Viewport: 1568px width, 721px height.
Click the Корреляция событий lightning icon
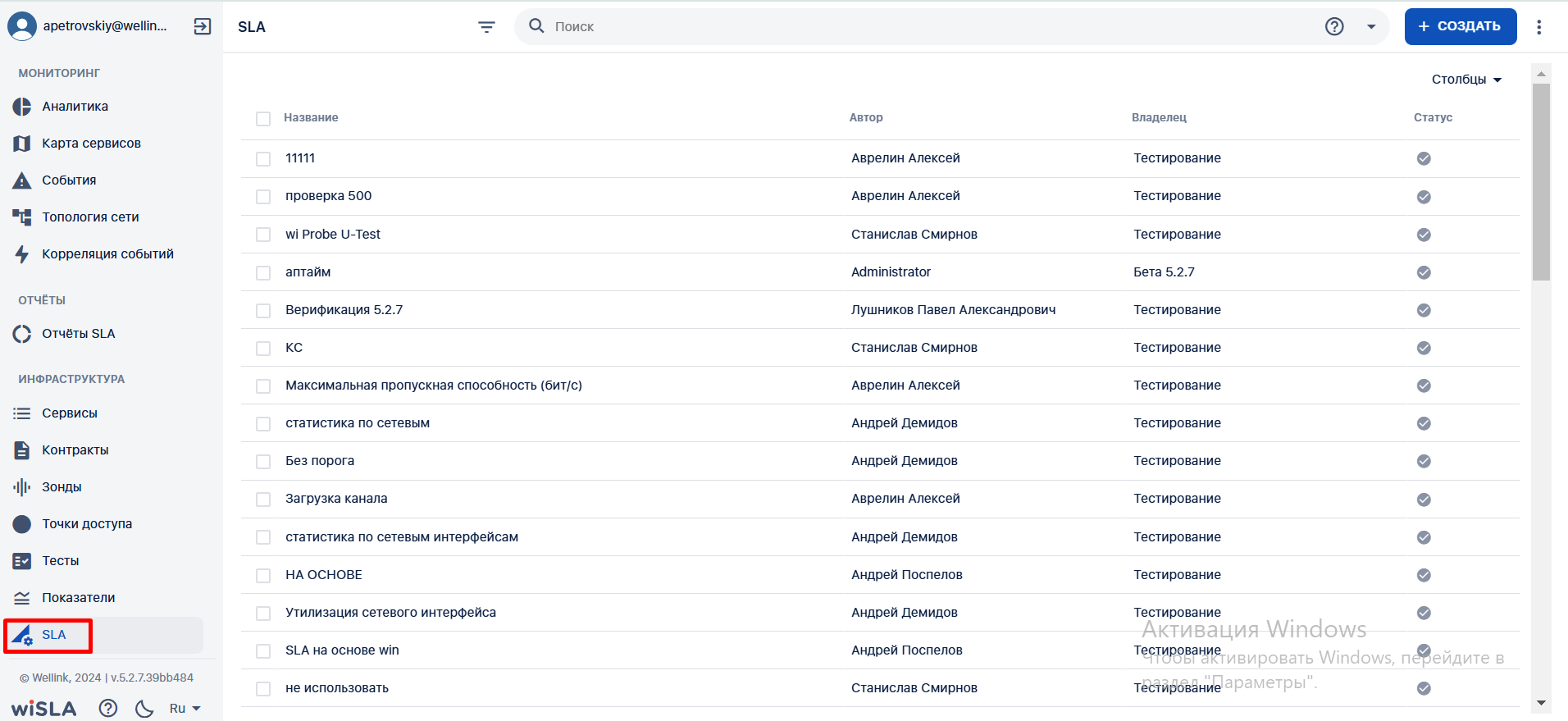pyautogui.click(x=22, y=254)
